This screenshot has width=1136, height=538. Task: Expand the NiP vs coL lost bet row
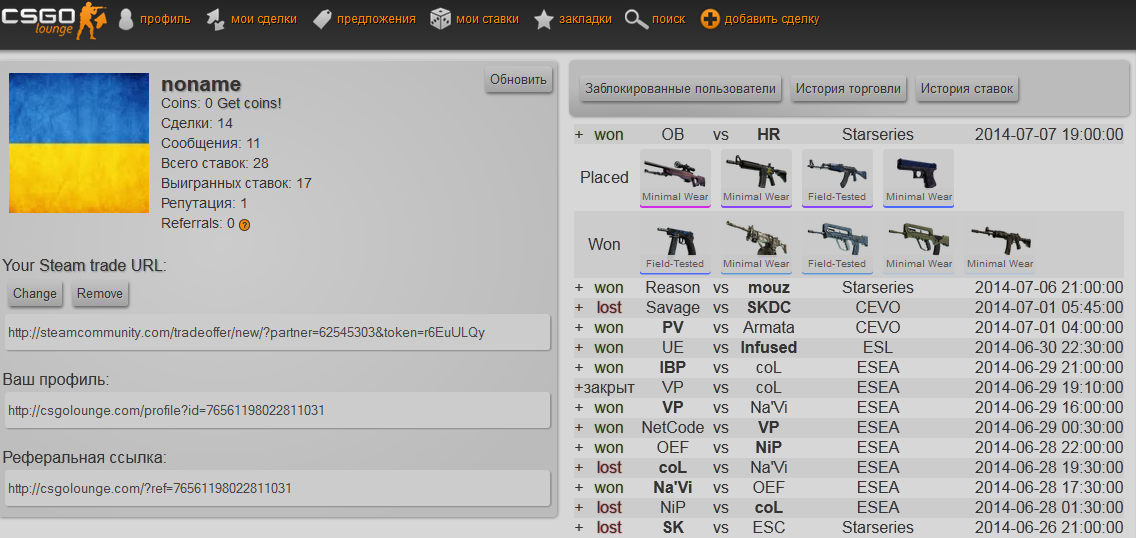579,508
